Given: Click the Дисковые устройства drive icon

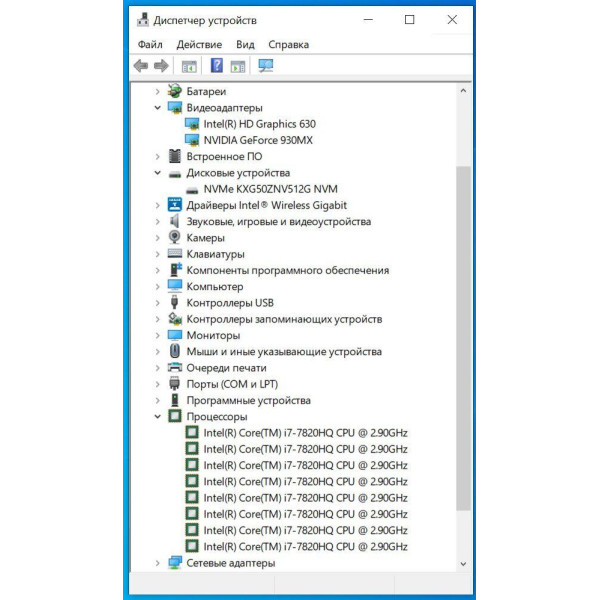Looking at the screenshot, I should (x=175, y=174).
